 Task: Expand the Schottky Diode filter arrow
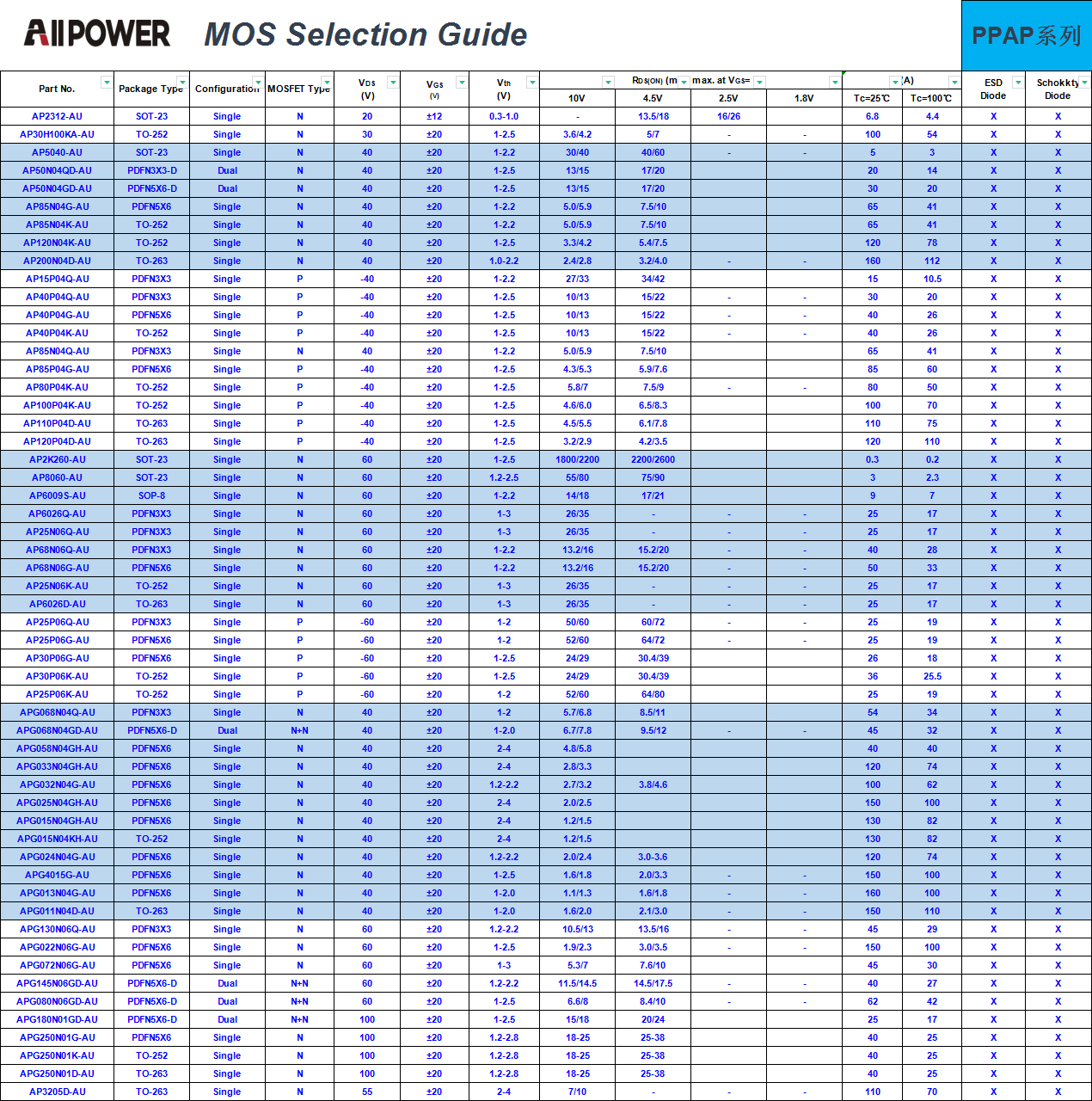[1084, 83]
